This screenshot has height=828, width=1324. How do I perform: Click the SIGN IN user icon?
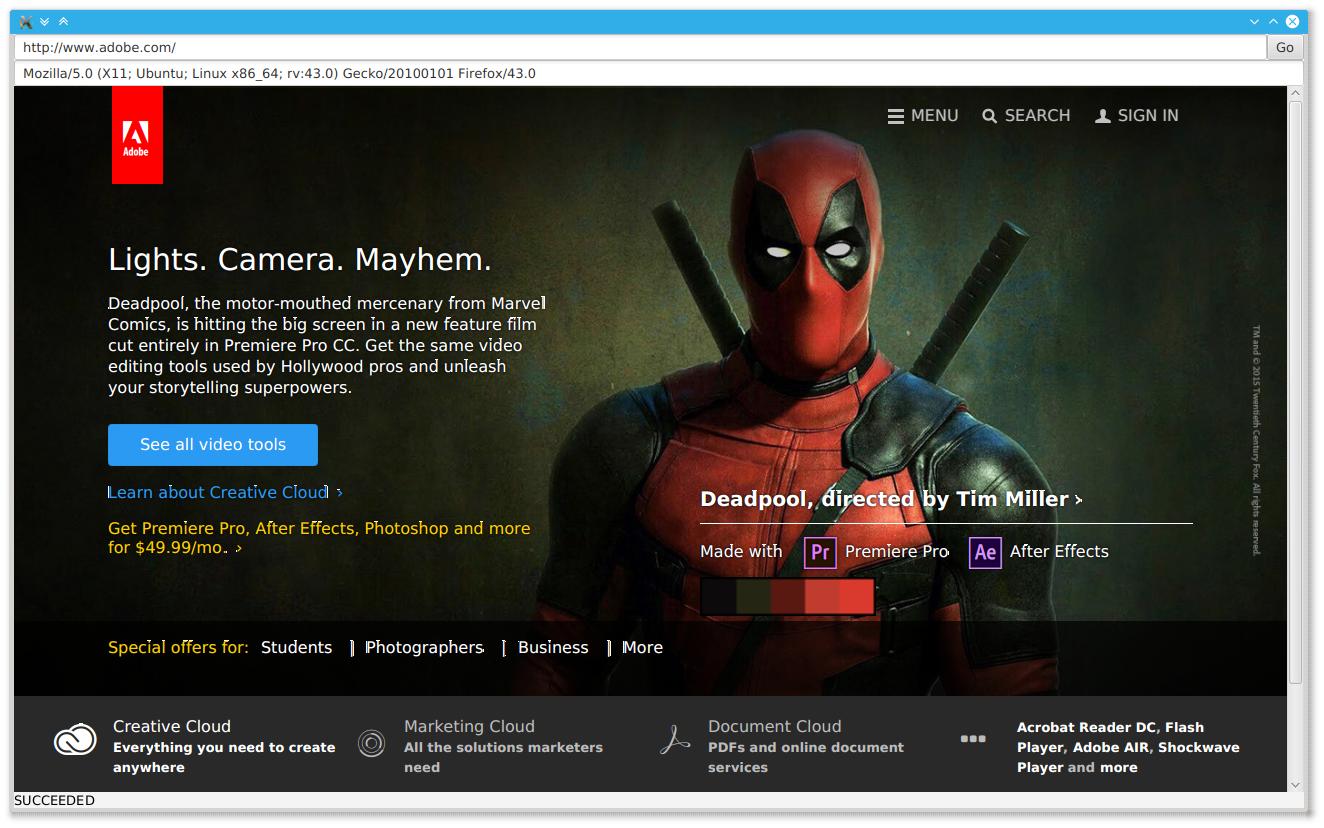[1103, 116]
